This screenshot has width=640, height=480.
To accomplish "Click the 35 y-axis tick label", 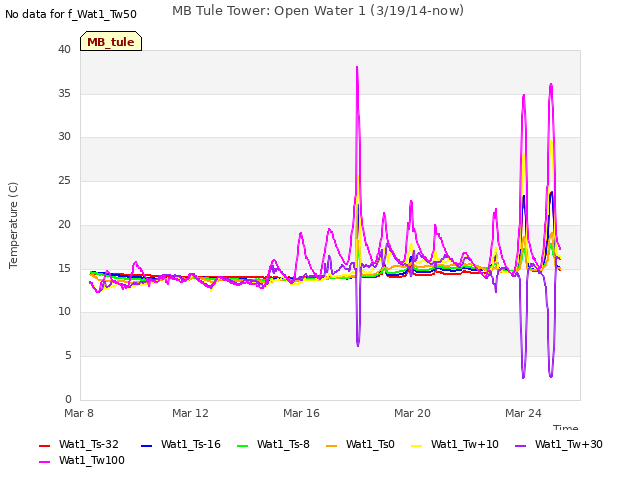I will (x=64, y=93).
